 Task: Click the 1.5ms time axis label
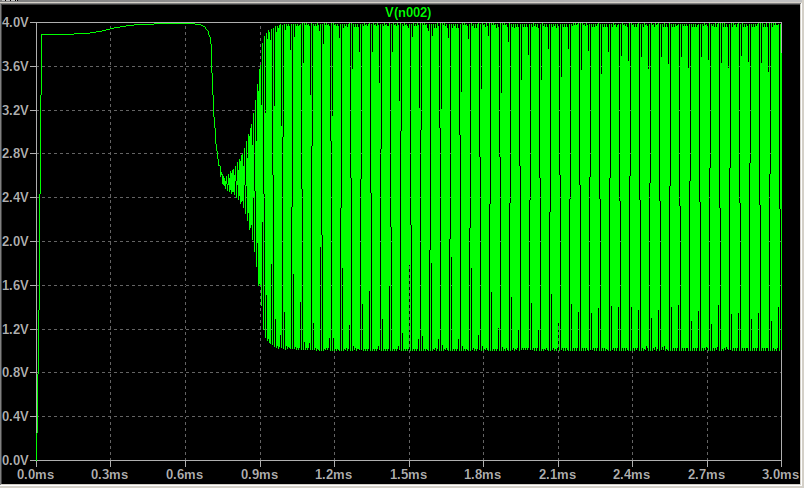coord(408,475)
